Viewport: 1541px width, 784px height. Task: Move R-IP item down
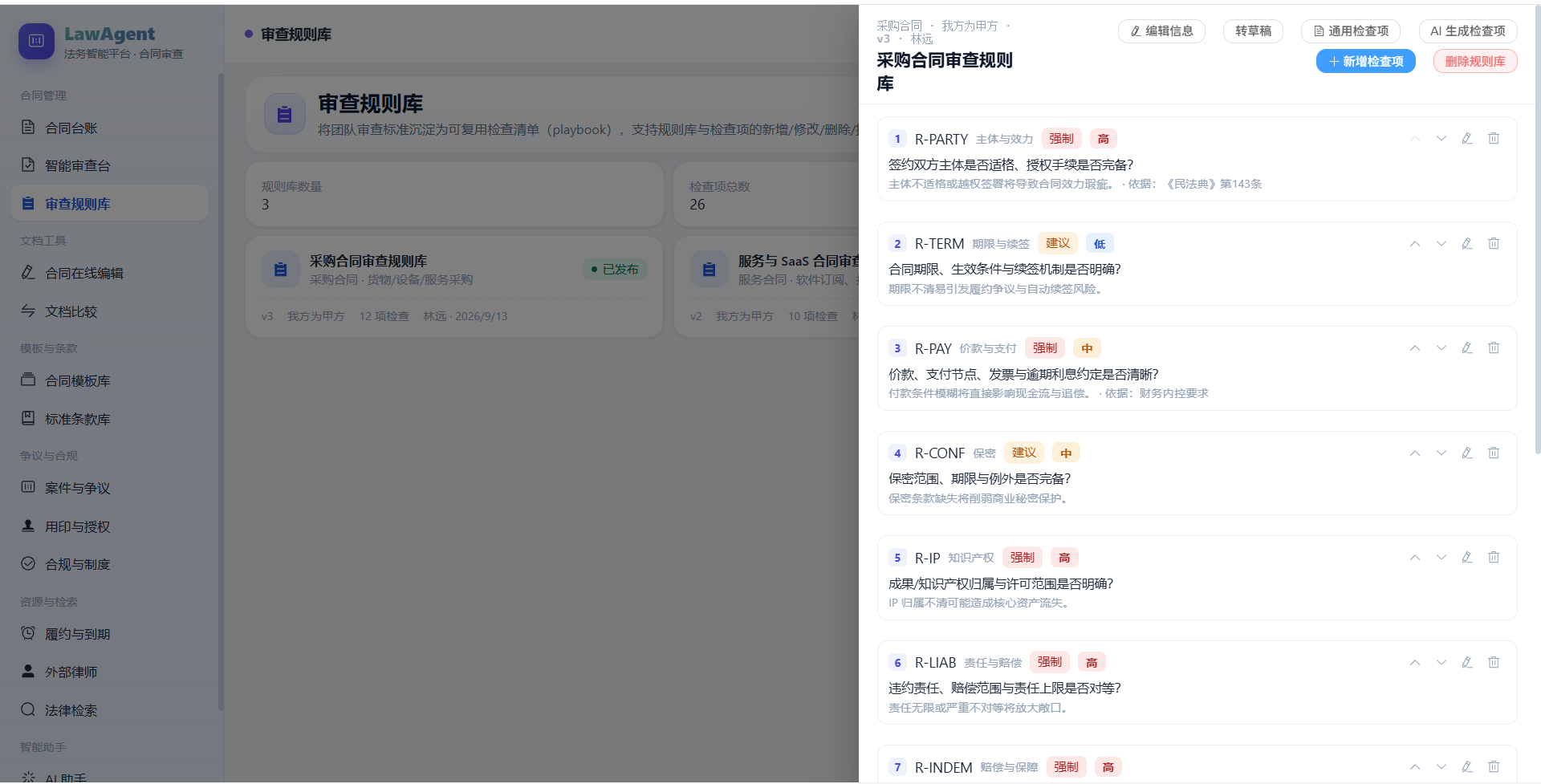[1441, 558]
